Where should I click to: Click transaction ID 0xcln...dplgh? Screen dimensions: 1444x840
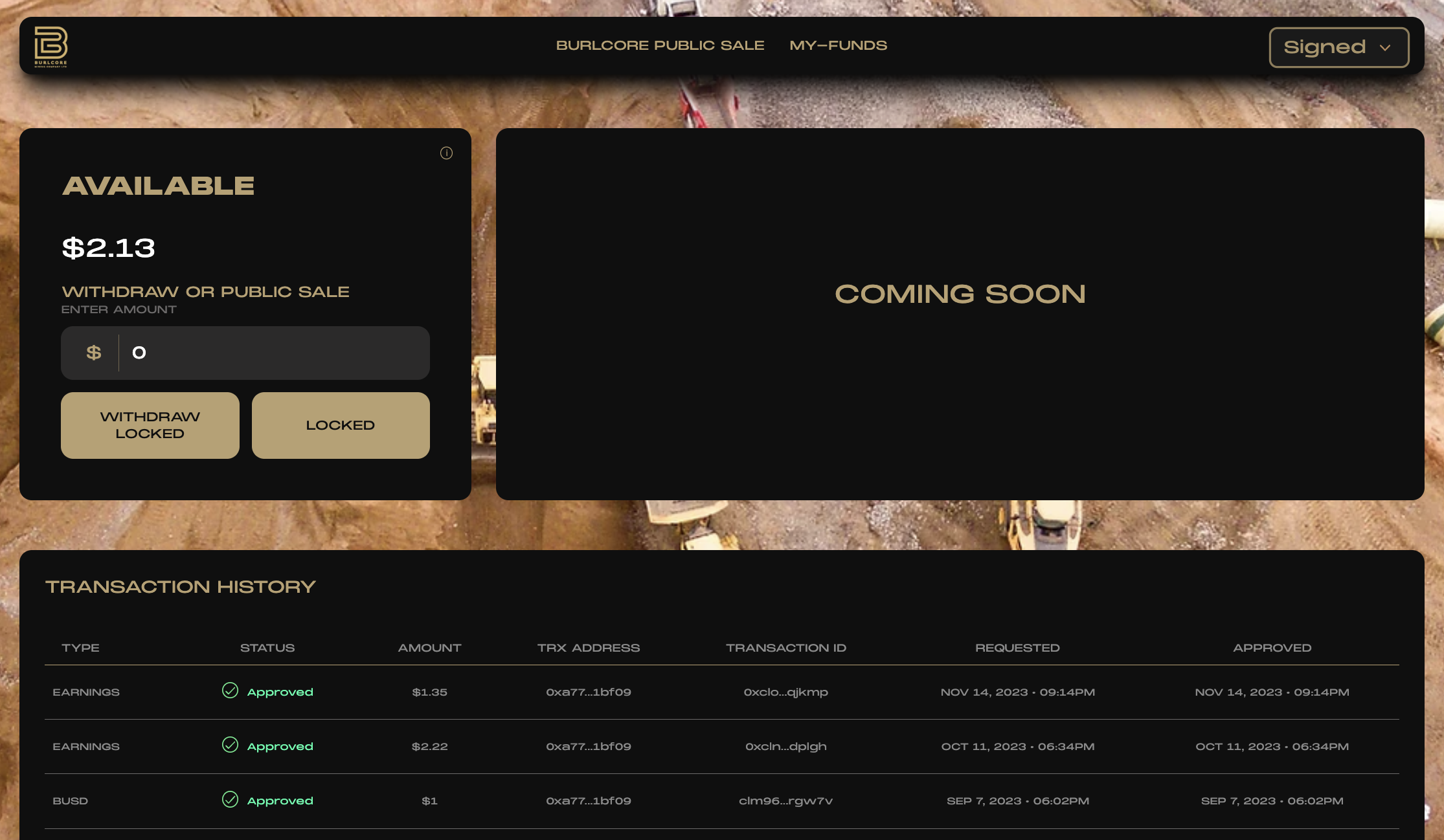tap(785, 746)
